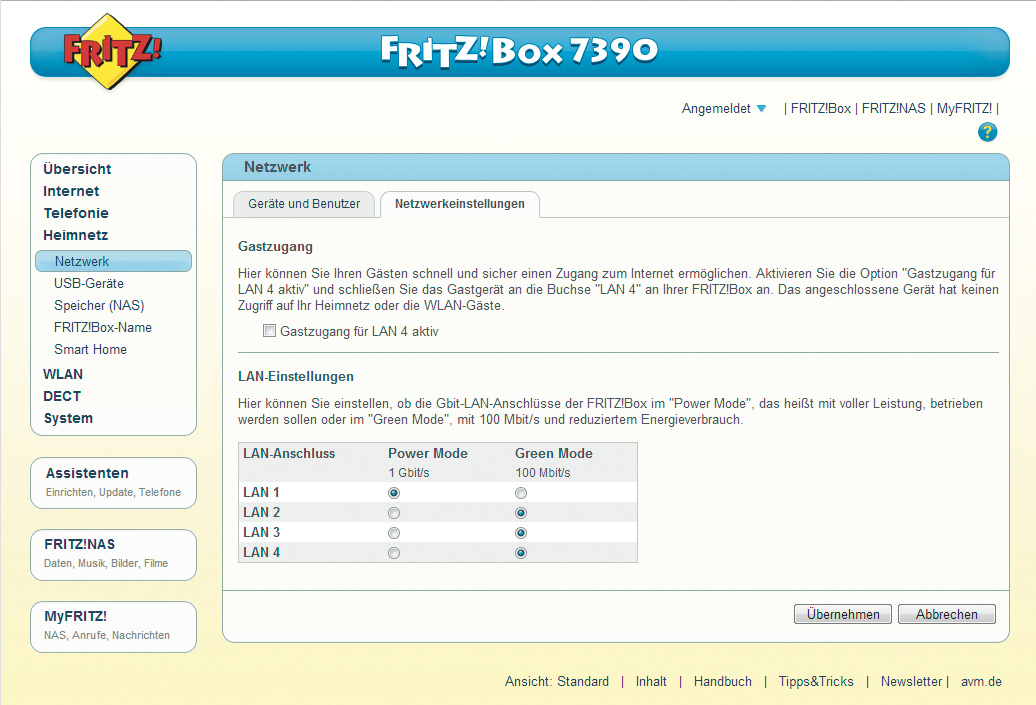The height and width of the screenshot is (705, 1036).
Task: Enable Gastzugang für LAN 4 aktiv checkbox
Action: [269, 331]
